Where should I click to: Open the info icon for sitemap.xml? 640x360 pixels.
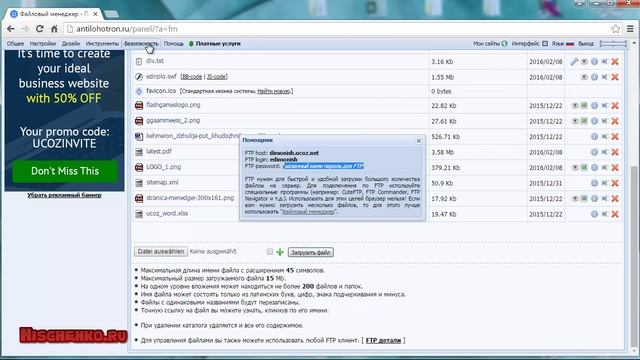coord(594,183)
